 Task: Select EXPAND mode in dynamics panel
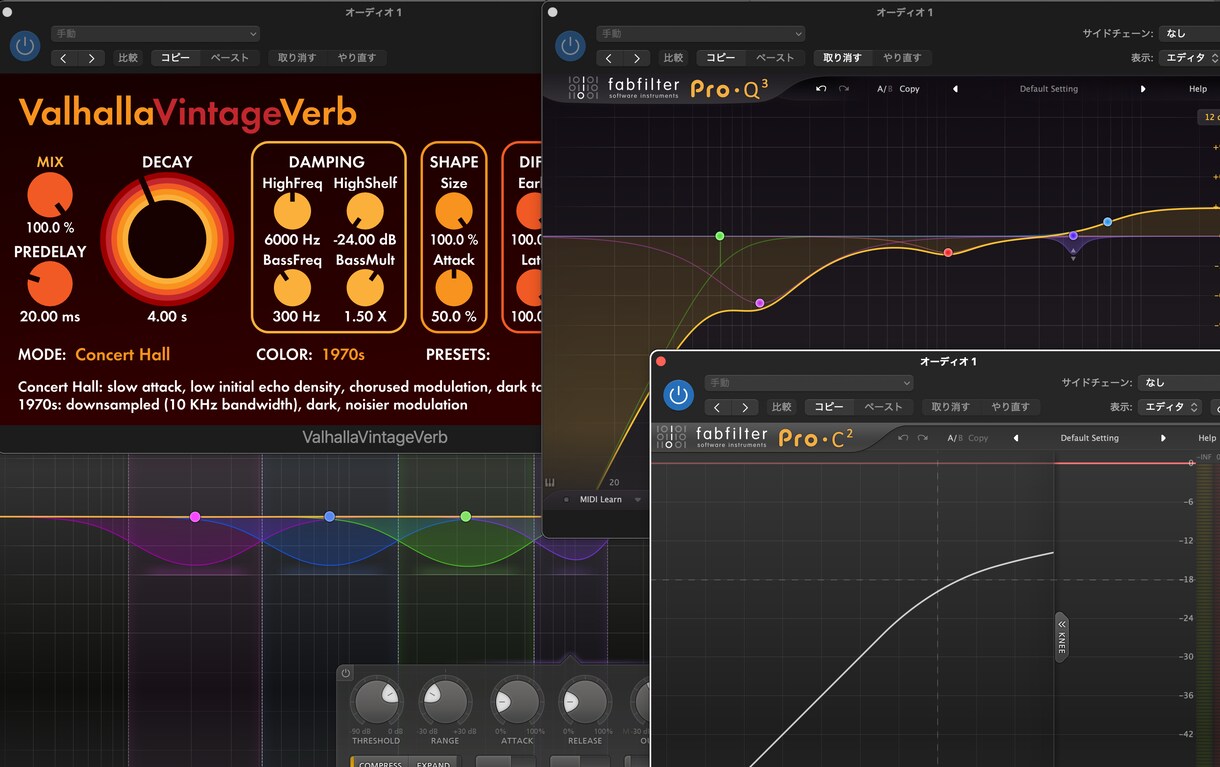(435, 764)
